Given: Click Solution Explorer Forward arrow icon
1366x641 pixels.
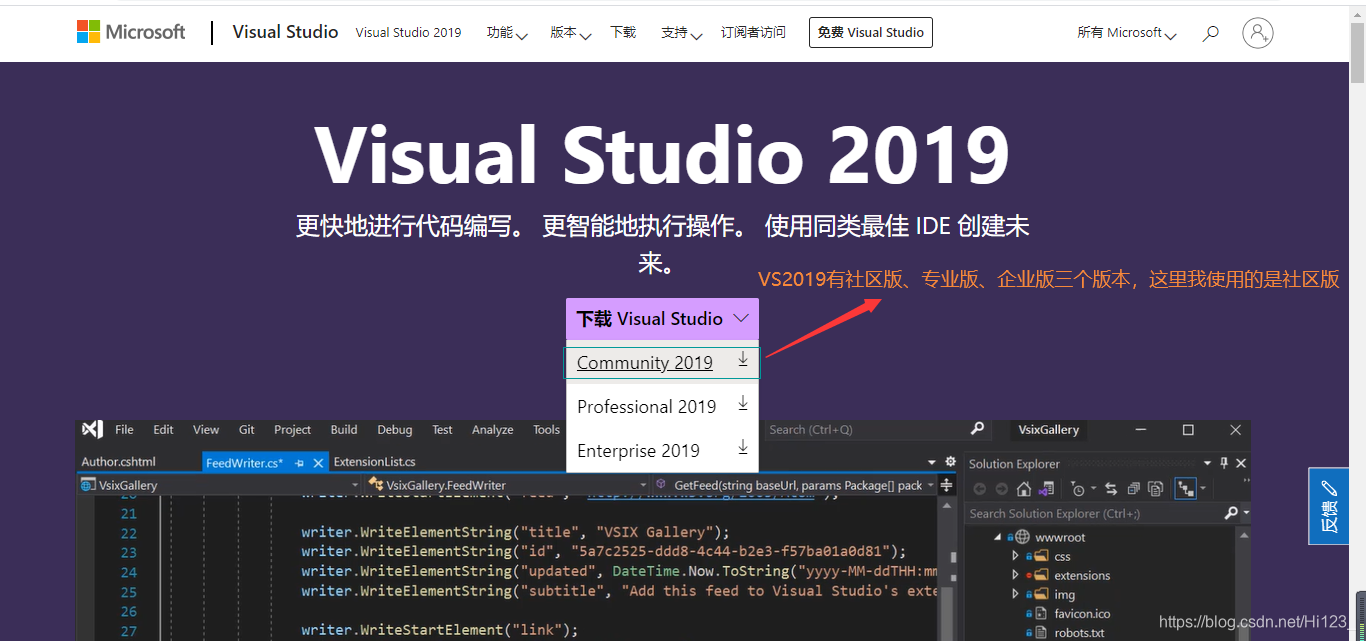Looking at the screenshot, I should click(1001, 489).
